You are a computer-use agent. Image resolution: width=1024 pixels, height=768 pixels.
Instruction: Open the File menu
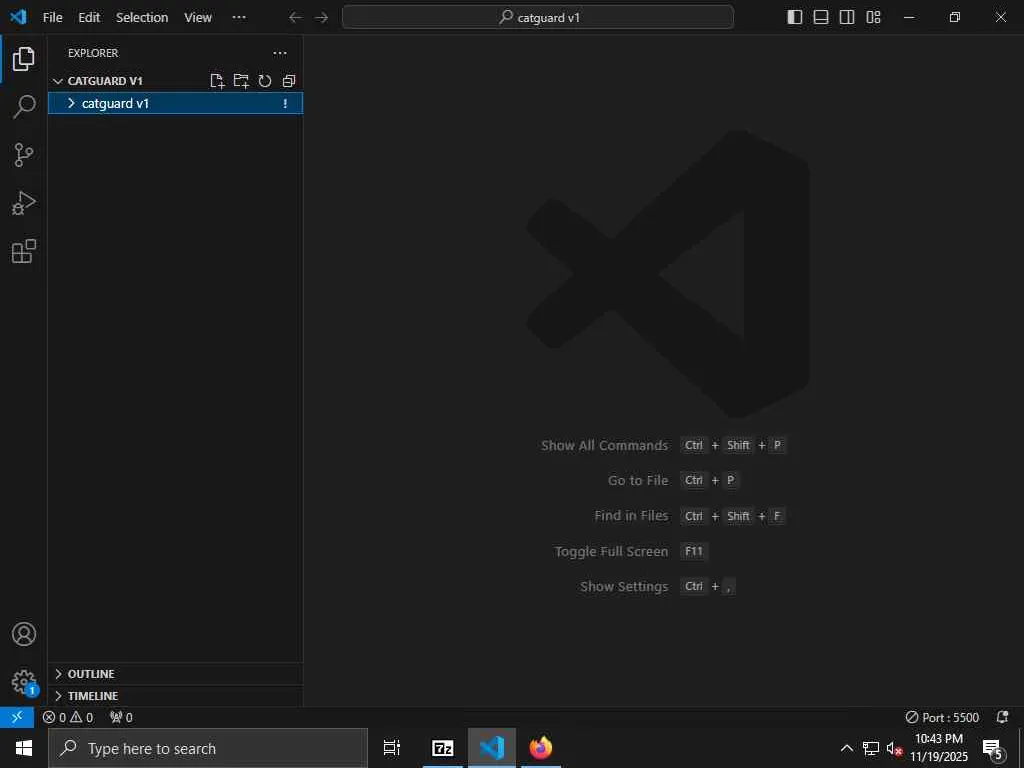[x=52, y=18]
